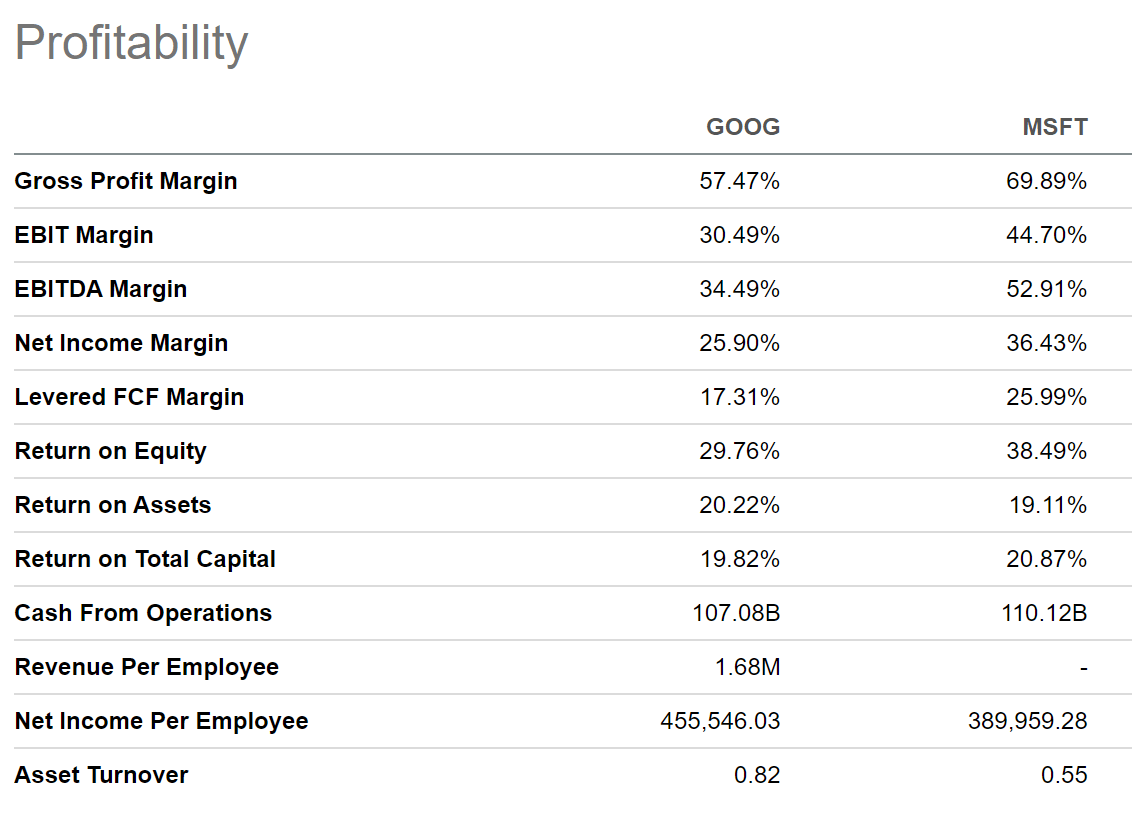Click the Net Income Per Employee label

[x=161, y=721]
